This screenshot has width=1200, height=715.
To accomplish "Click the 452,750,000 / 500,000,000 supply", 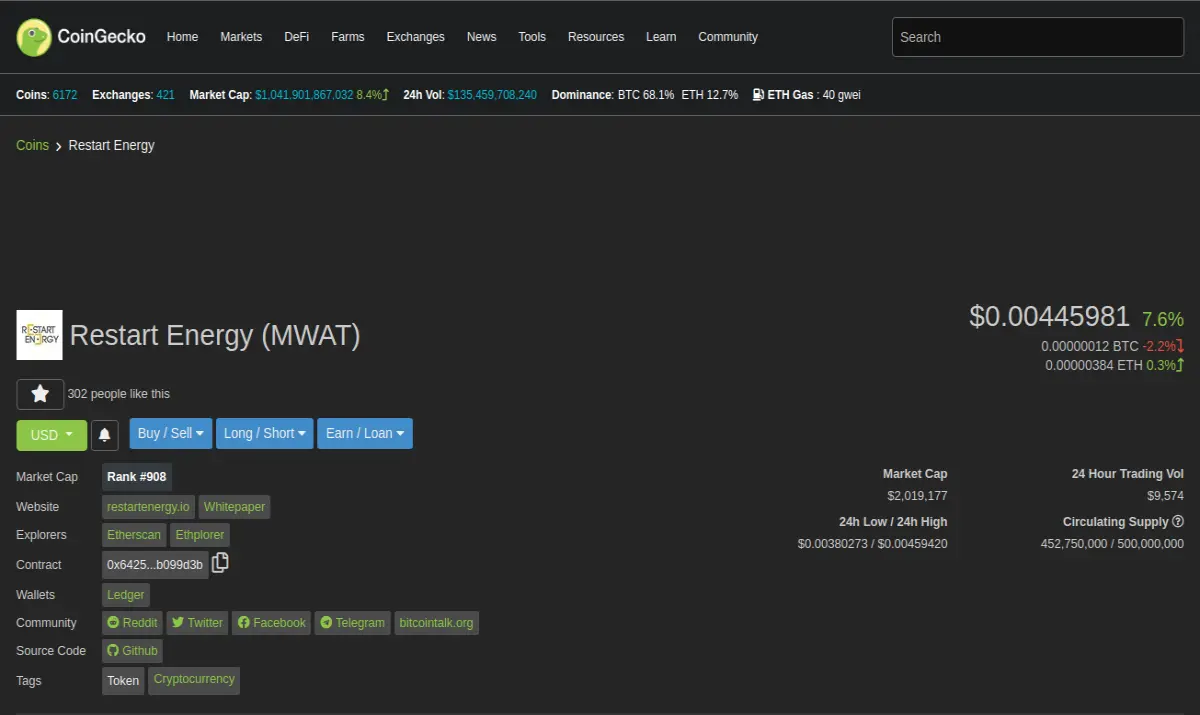I will tap(1112, 544).
